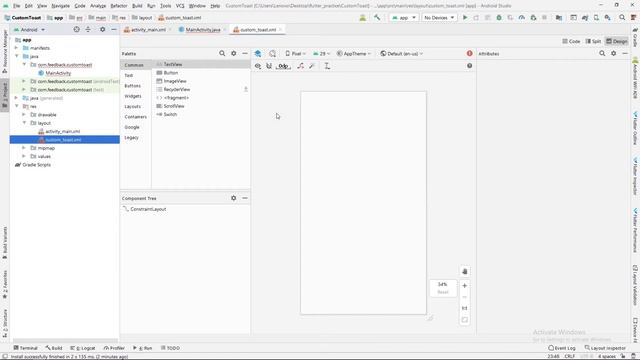This screenshot has height=360, width=640.
Task: Click the download arrow next to RecyclerView
Action: click(x=246, y=89)
